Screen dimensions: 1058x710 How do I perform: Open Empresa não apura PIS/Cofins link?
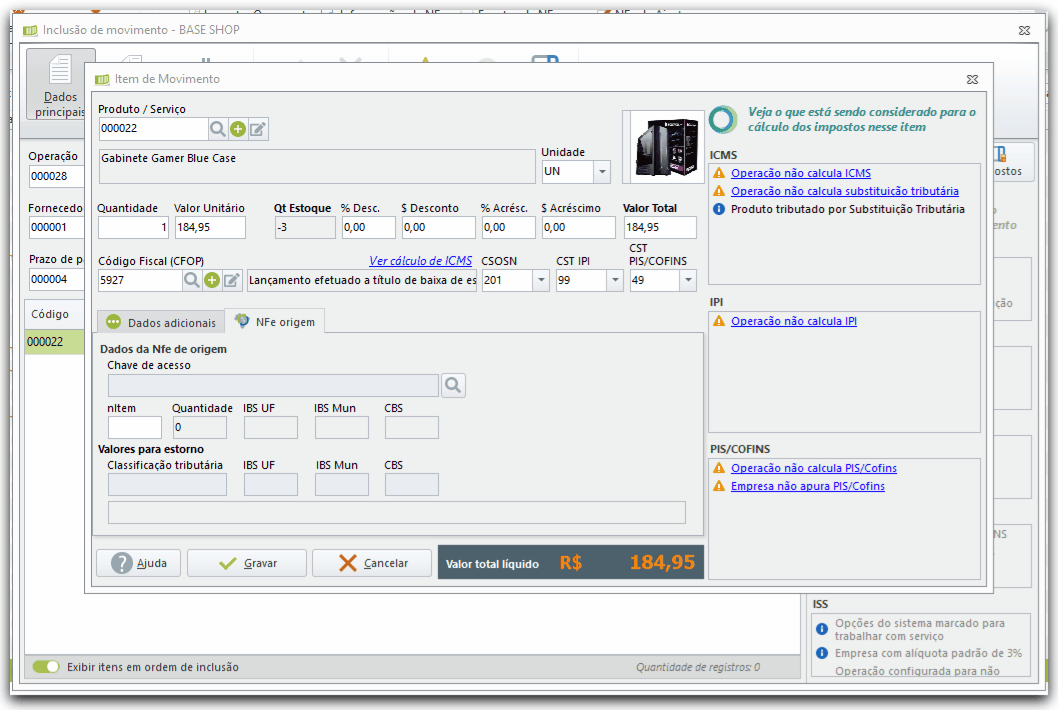(x=808, y=486)
